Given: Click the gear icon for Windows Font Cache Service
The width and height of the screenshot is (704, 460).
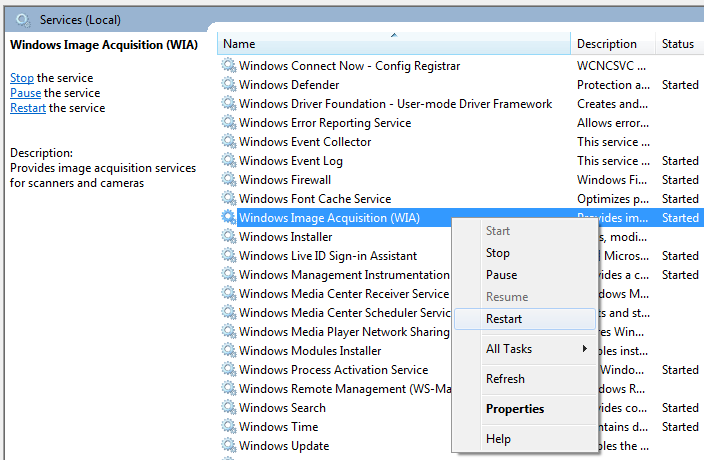Looking at the screenshot, I should pos(229,198).
